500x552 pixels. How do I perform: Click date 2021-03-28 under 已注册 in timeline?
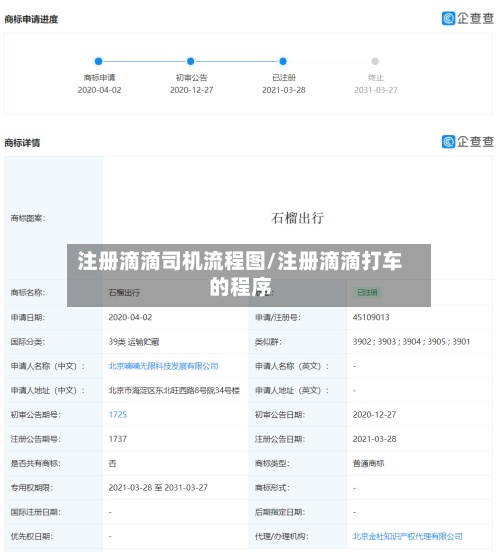[284, 90]
